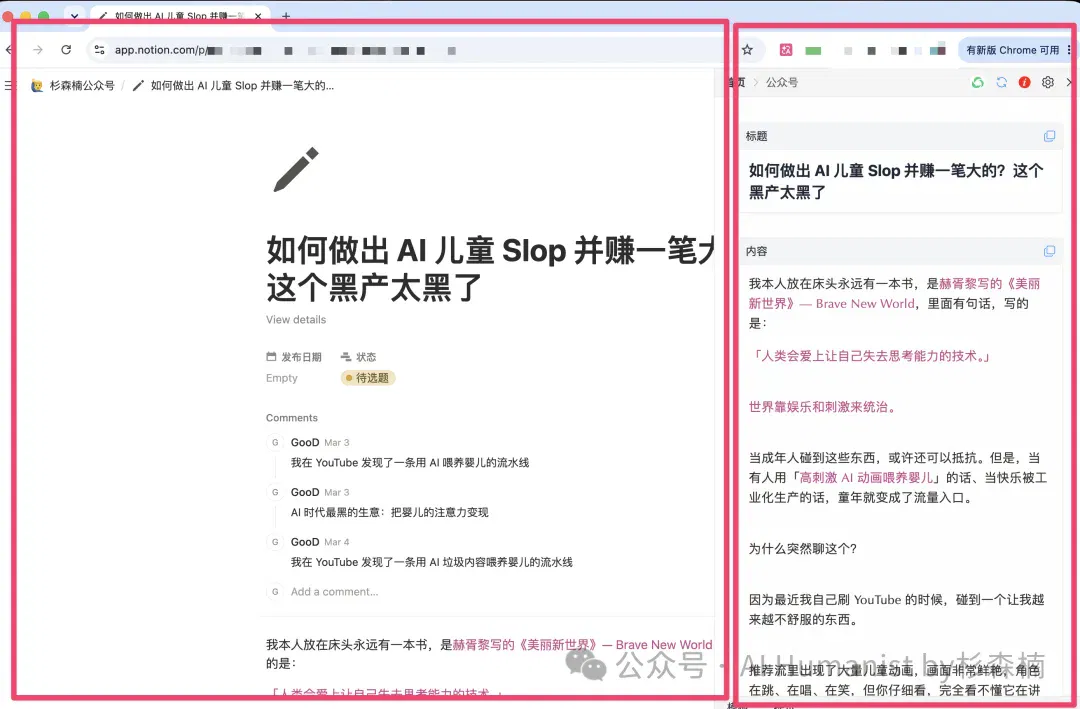This screenshot has height=709, width=1080.
Task: Select comment AI 时代最黑的生意
Action: [x=389, y=512]
